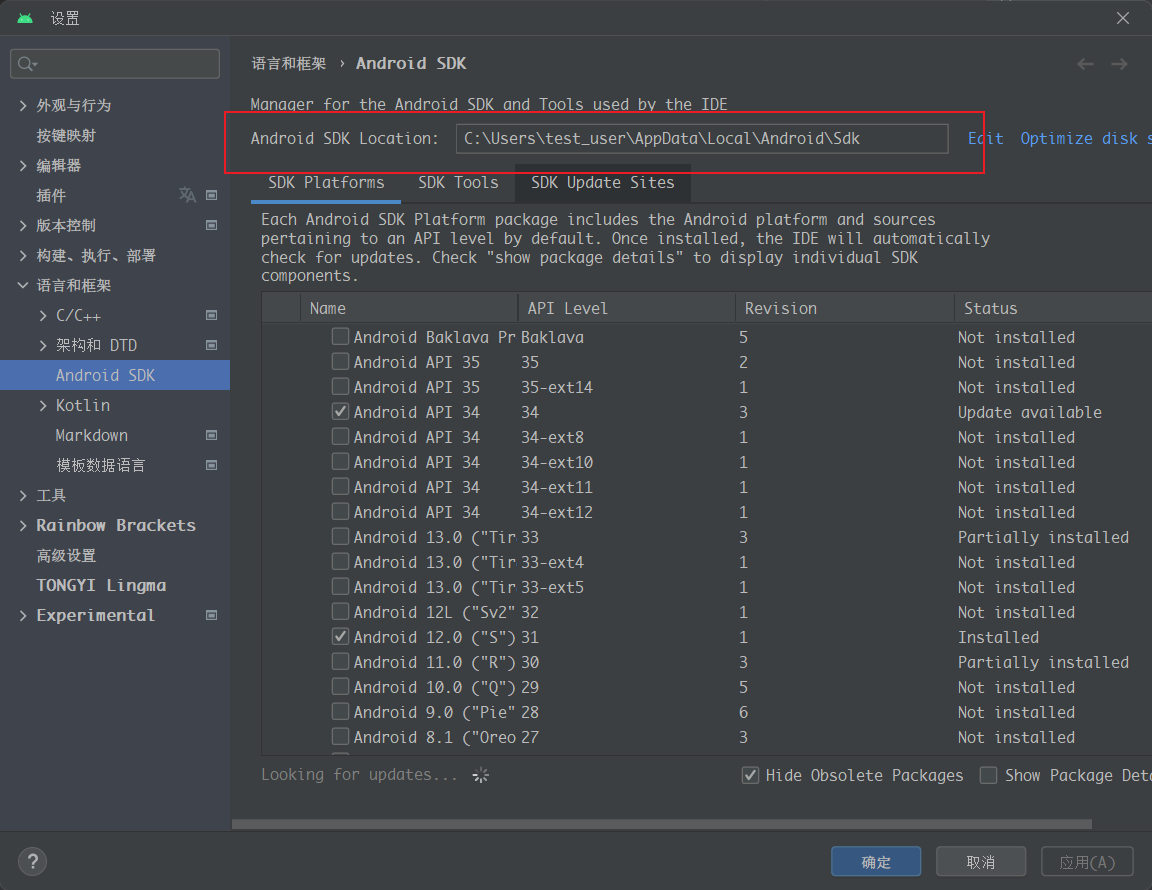Viewport: 1152px width, 890px height.
Task: Click the project-level icon beside 模板数据语言
Action: pos(212,465)
